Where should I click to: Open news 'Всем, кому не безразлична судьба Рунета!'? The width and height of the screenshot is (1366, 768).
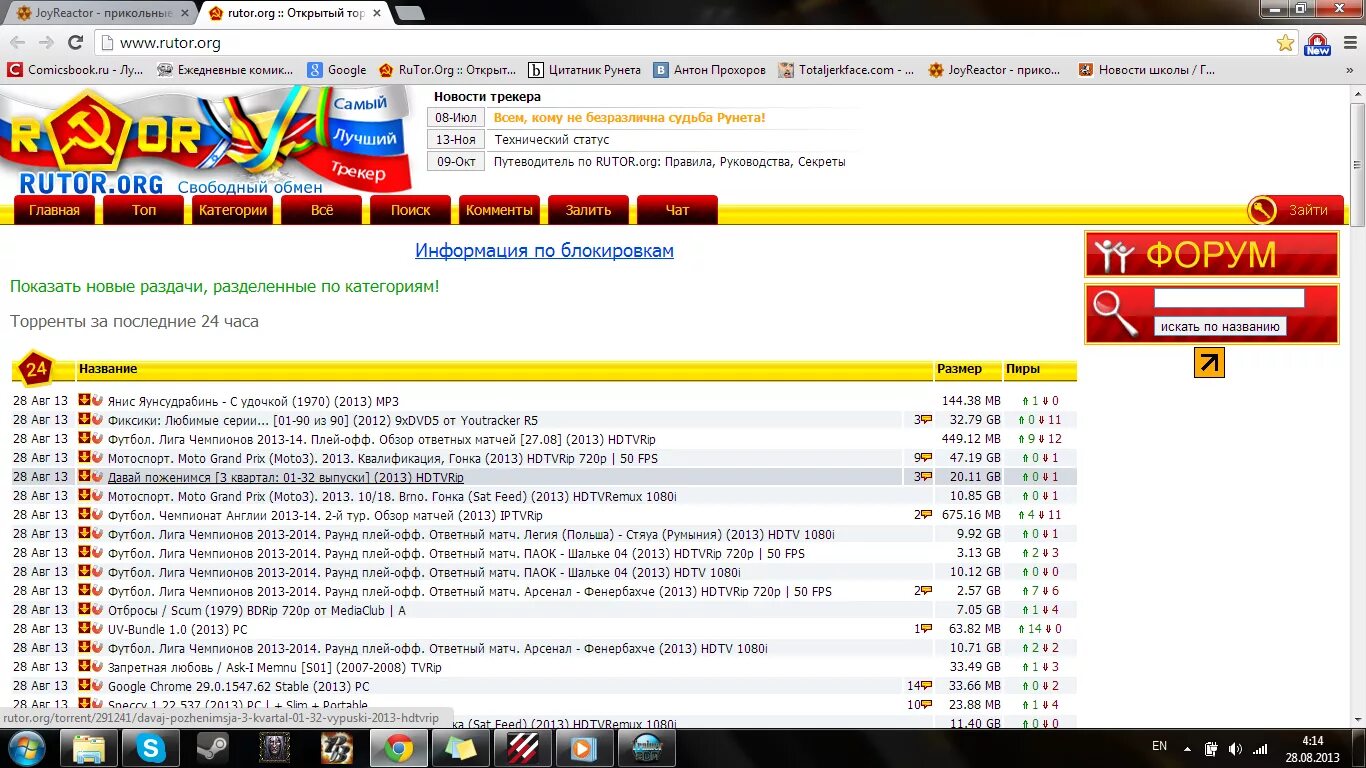pos(630,117)
